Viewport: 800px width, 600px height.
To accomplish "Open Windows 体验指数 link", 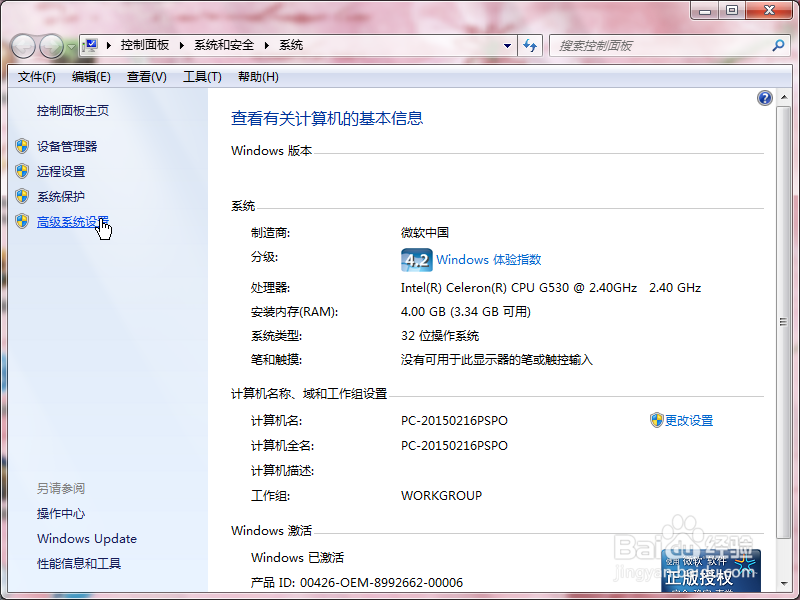I will tap(489, 260).
